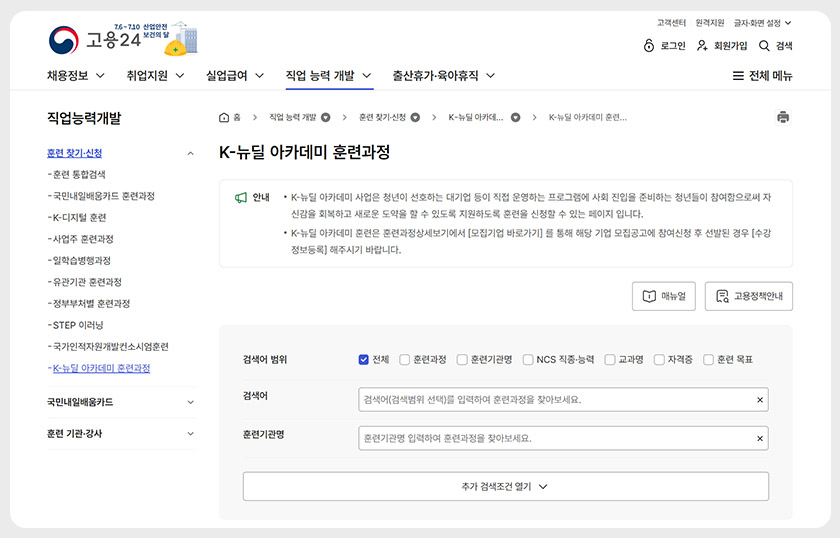Check the NCS 직종·능력 checkbox
This screenshot has width=840, height=538.
tap(528, 360)
